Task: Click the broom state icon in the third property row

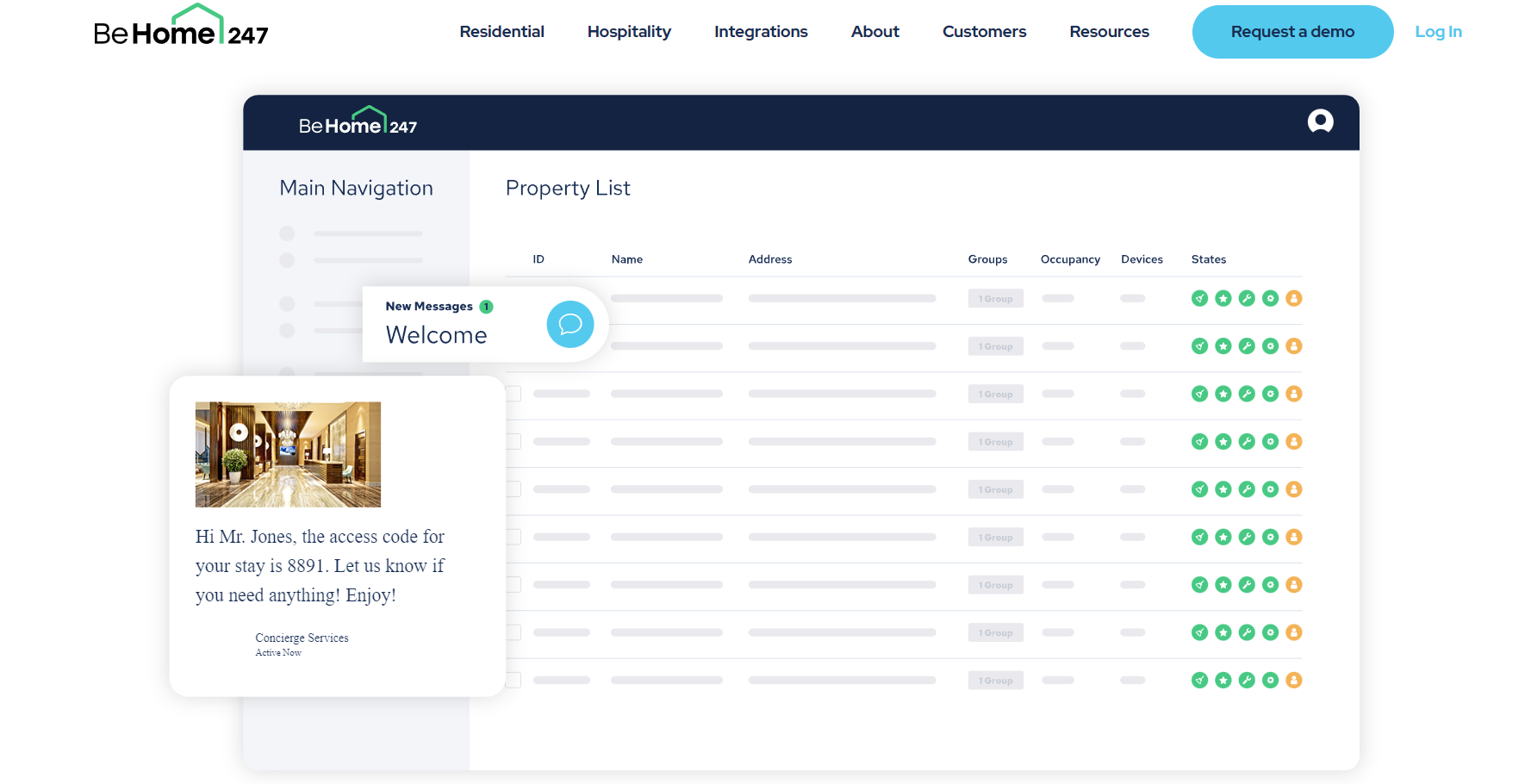Action: 1199,394
